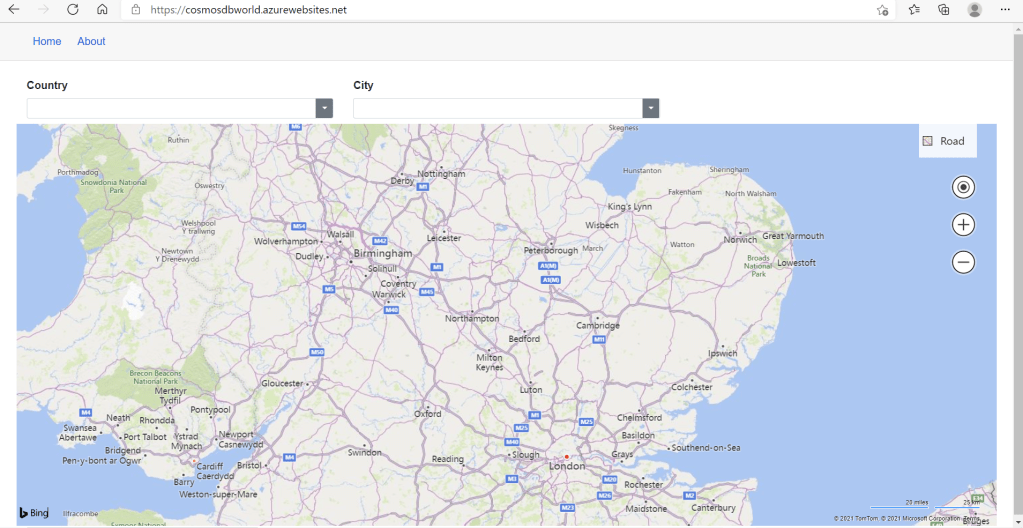Open the About menu item
The image size is (1023, 528).
[x=91, y=41]
